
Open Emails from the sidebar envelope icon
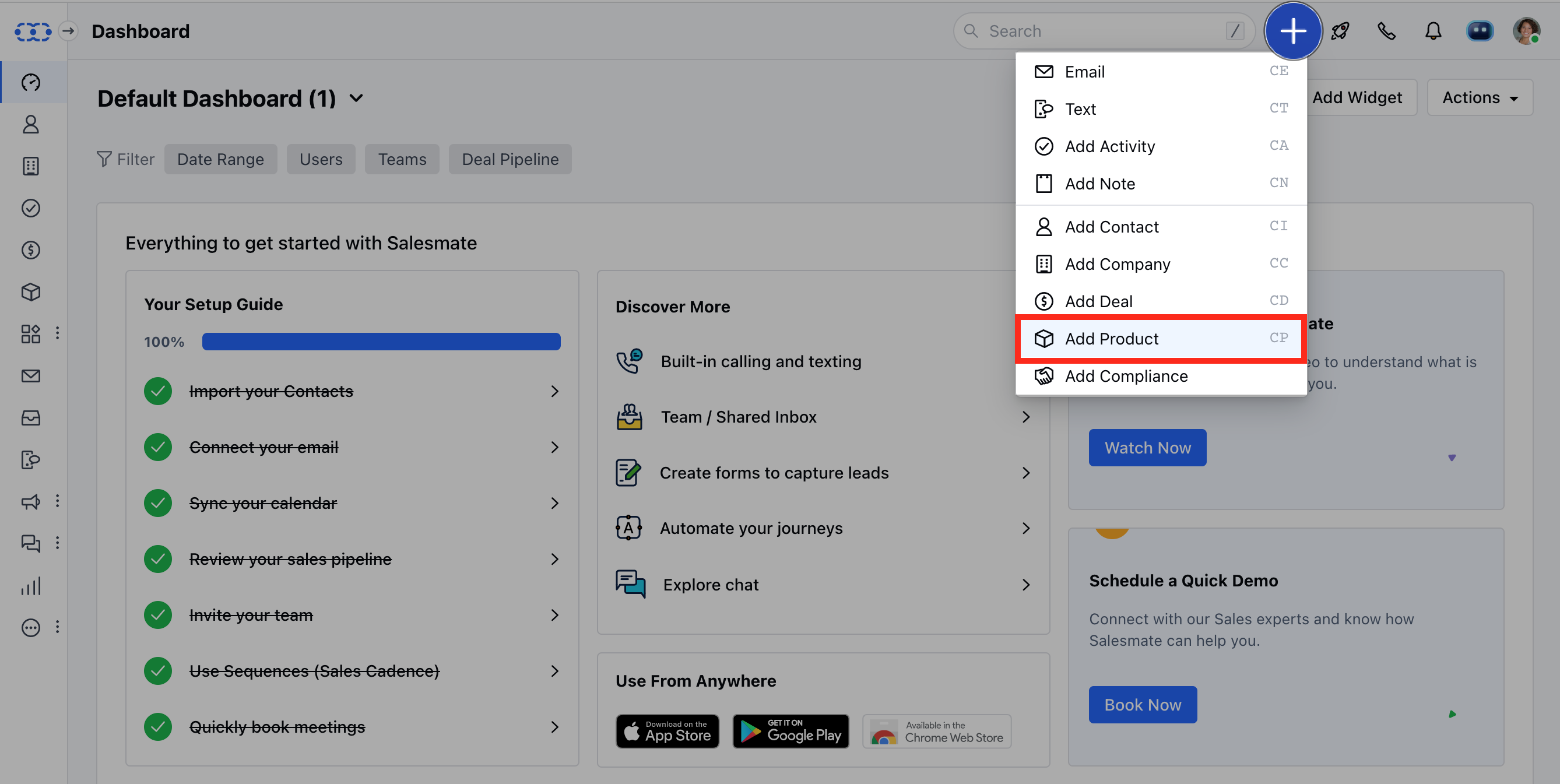[31, 376]
